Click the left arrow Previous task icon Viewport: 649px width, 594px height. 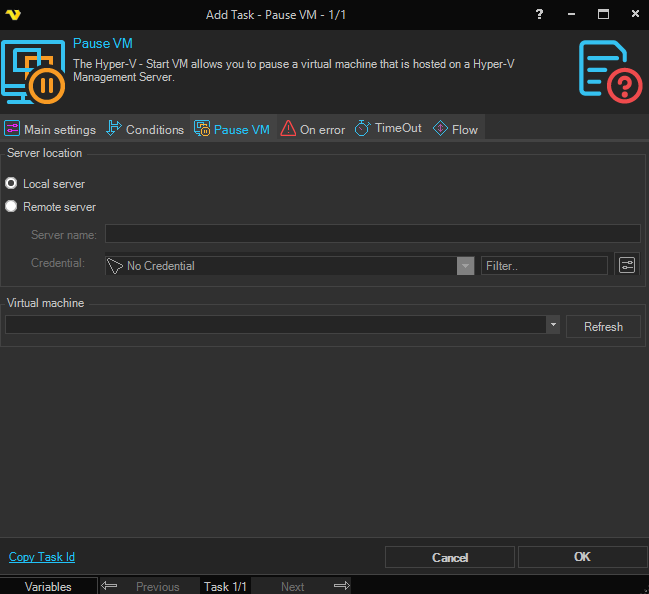click(110, 586)
